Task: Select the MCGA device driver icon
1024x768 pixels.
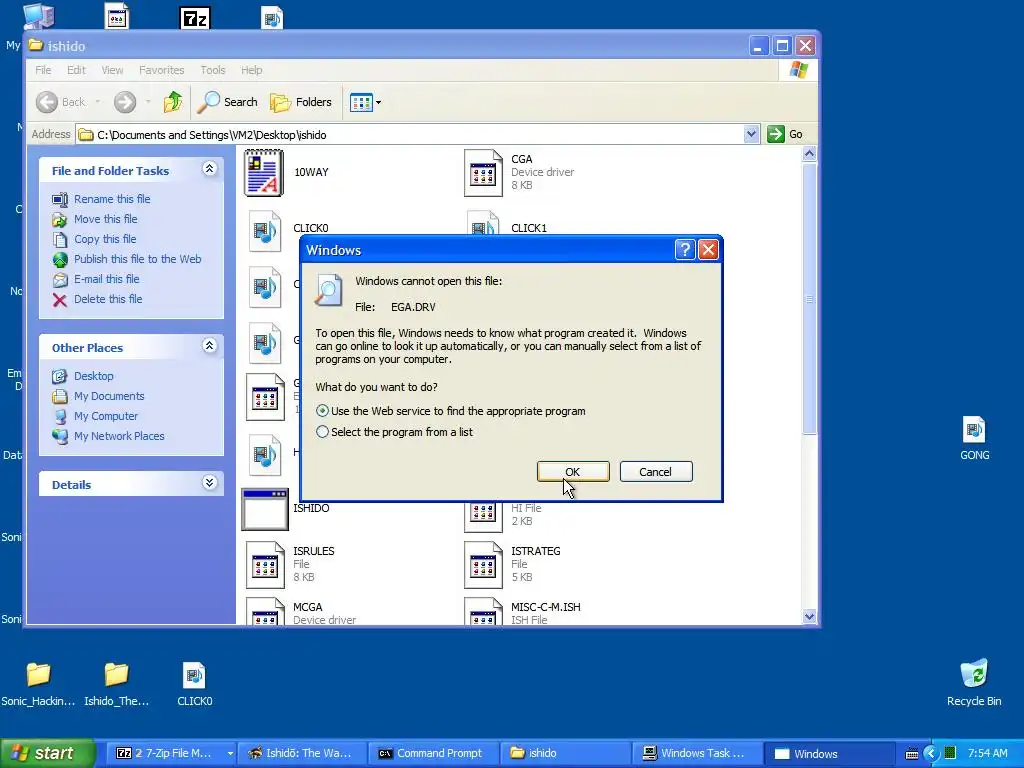Action: [x=265, y=611]
